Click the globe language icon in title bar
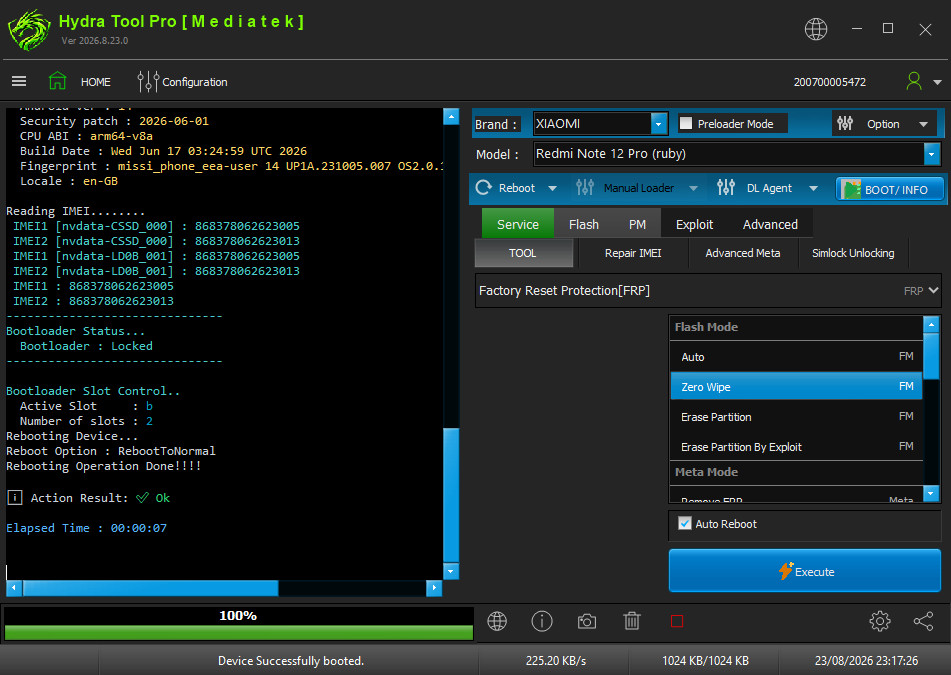The width and height of the screenshot is (951, 675). click(816, 29)
